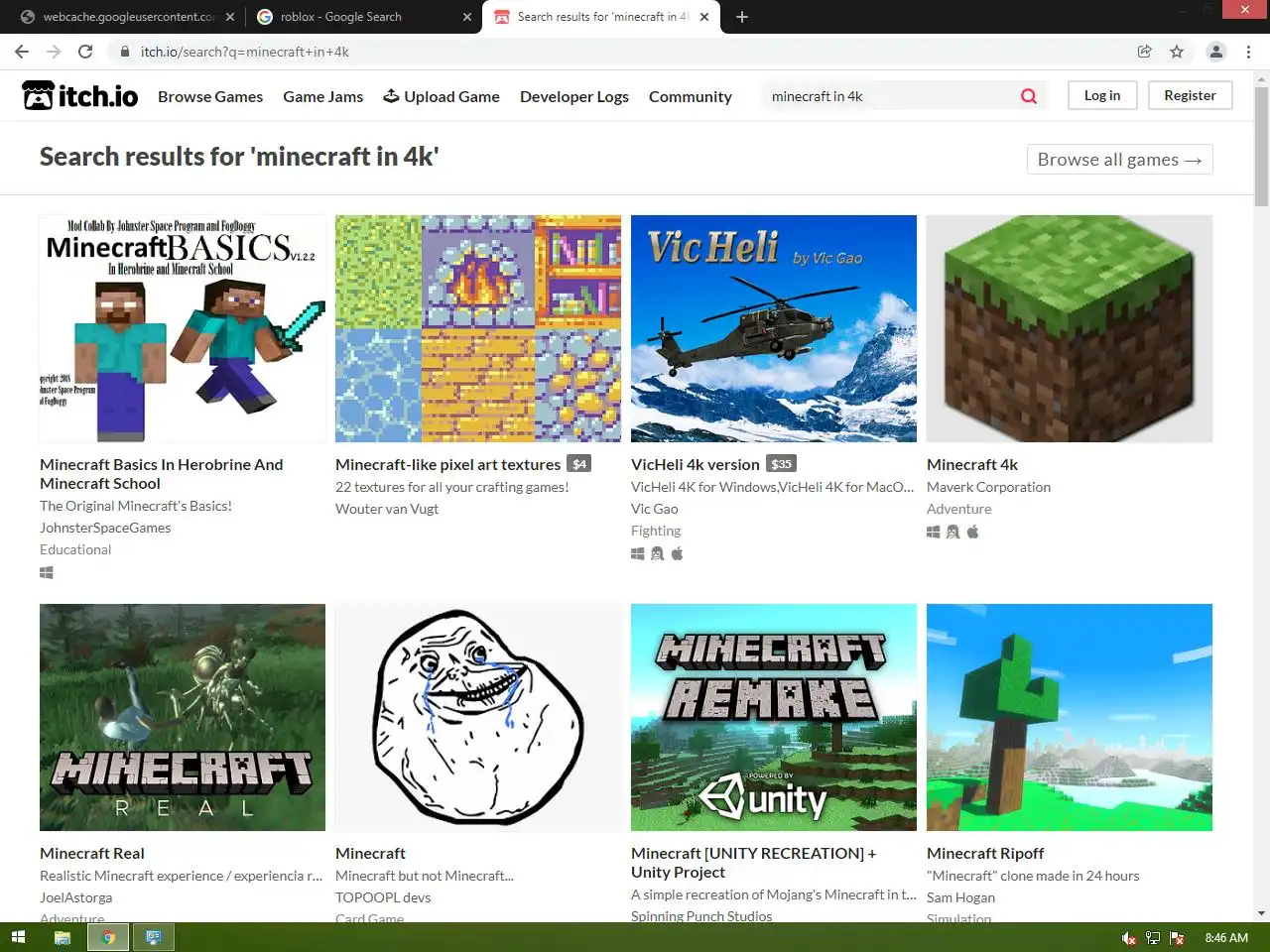Click the Windows platform icon under VicHeli
This screenshot has width=1270, height=952.
(638, 553)
